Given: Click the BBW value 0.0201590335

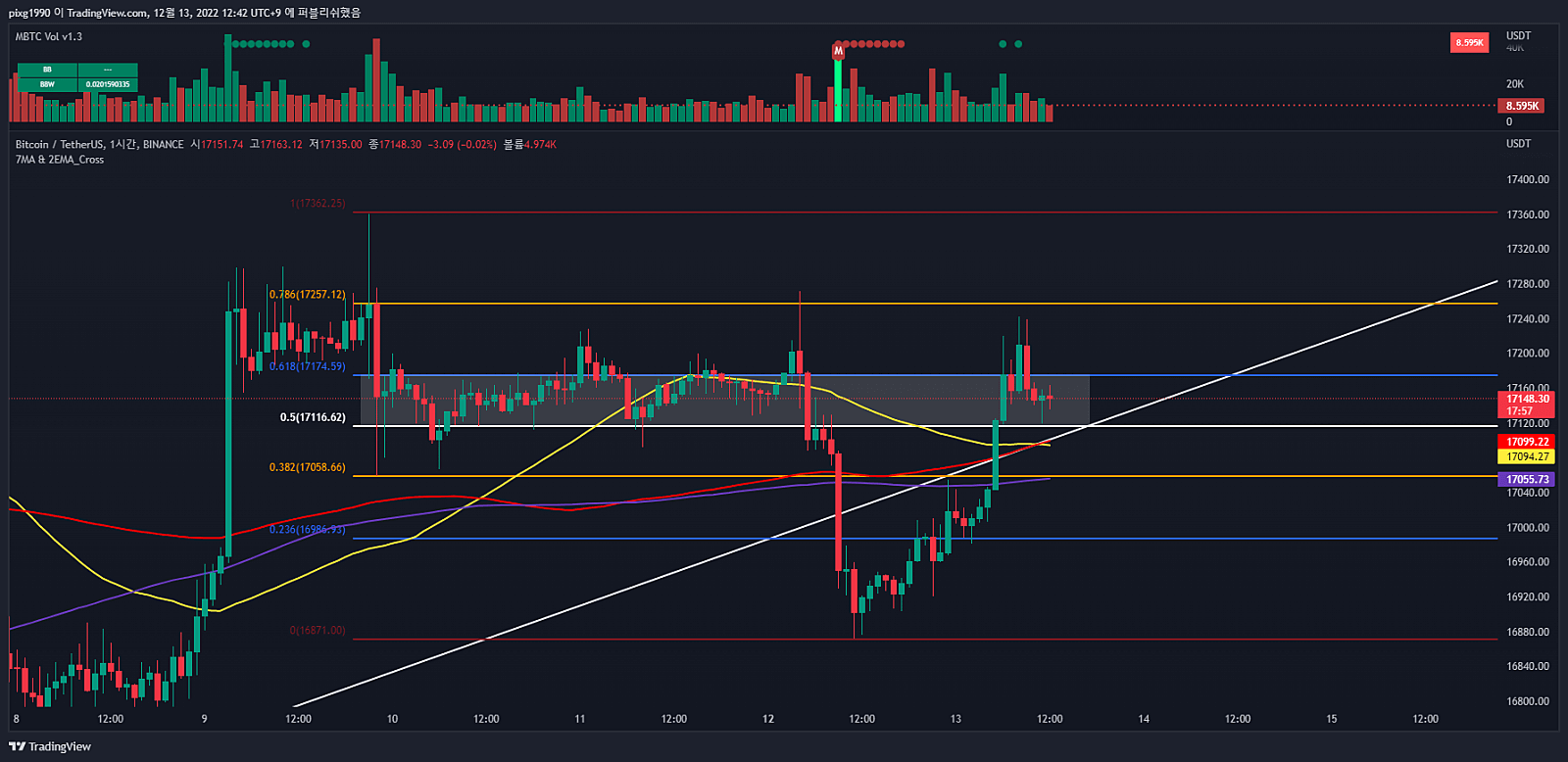Looking at the screenshot, I should [x=108, y=84].
